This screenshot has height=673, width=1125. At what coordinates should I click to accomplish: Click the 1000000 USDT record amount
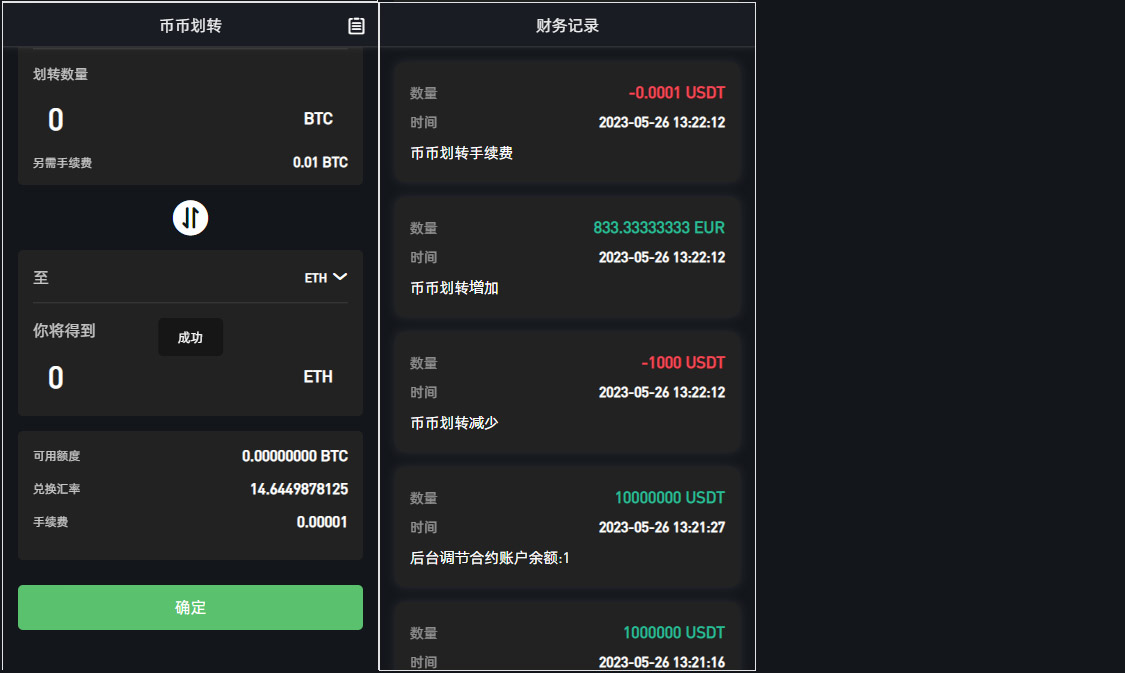pyautogui.click(x=673, y=632)
